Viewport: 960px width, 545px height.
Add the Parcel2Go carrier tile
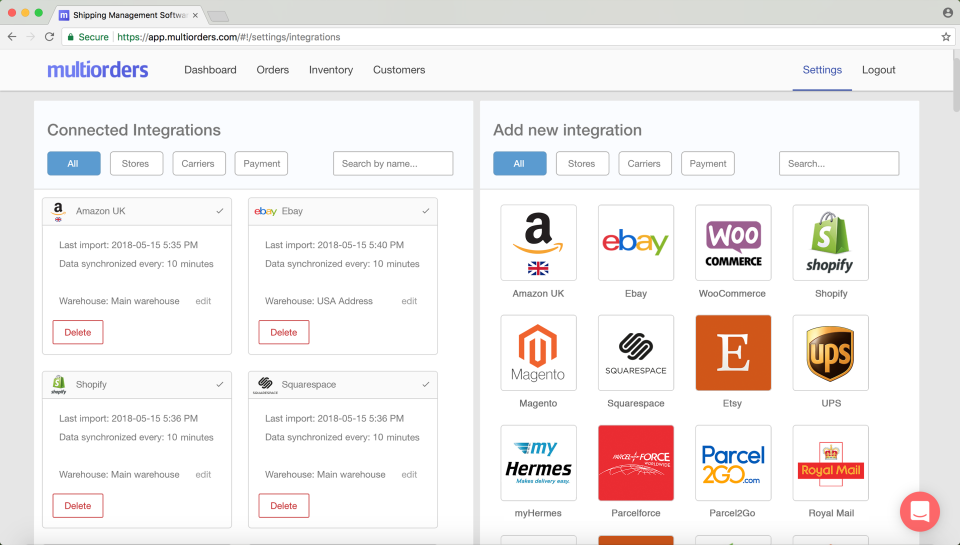pos(733,463)
